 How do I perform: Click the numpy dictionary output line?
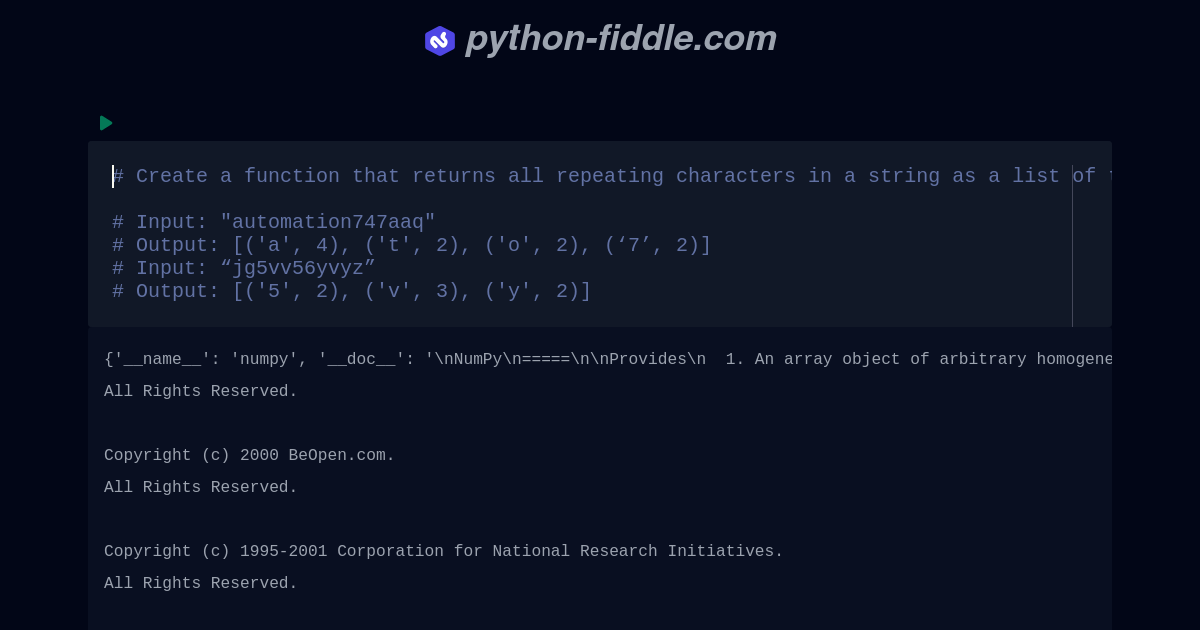(608, 360)
